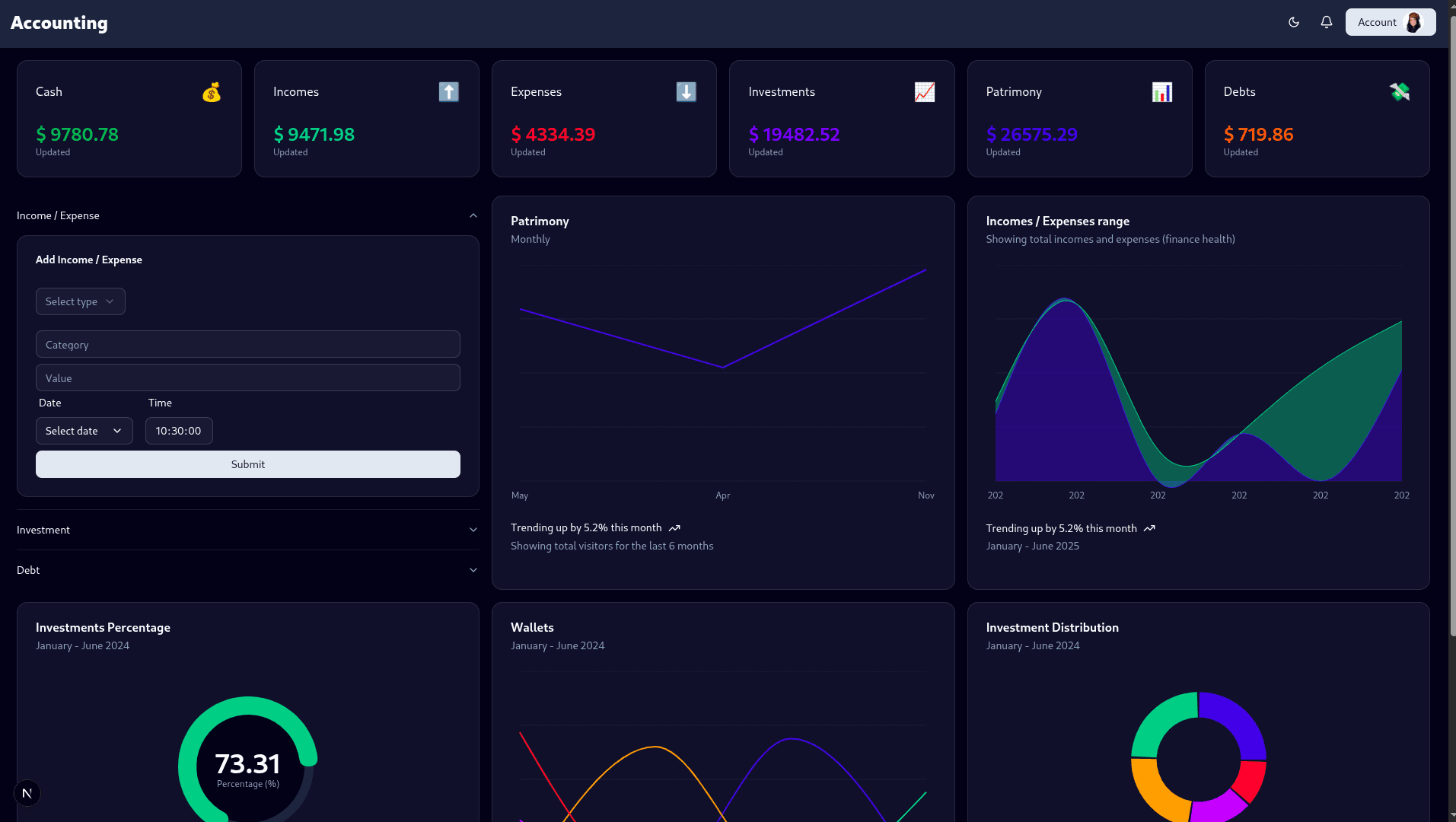This screenshot has width=1456, height=822.
Task: Click the money bag icon on Cash card
Action: pyautogui.click(x=211, y=91)
